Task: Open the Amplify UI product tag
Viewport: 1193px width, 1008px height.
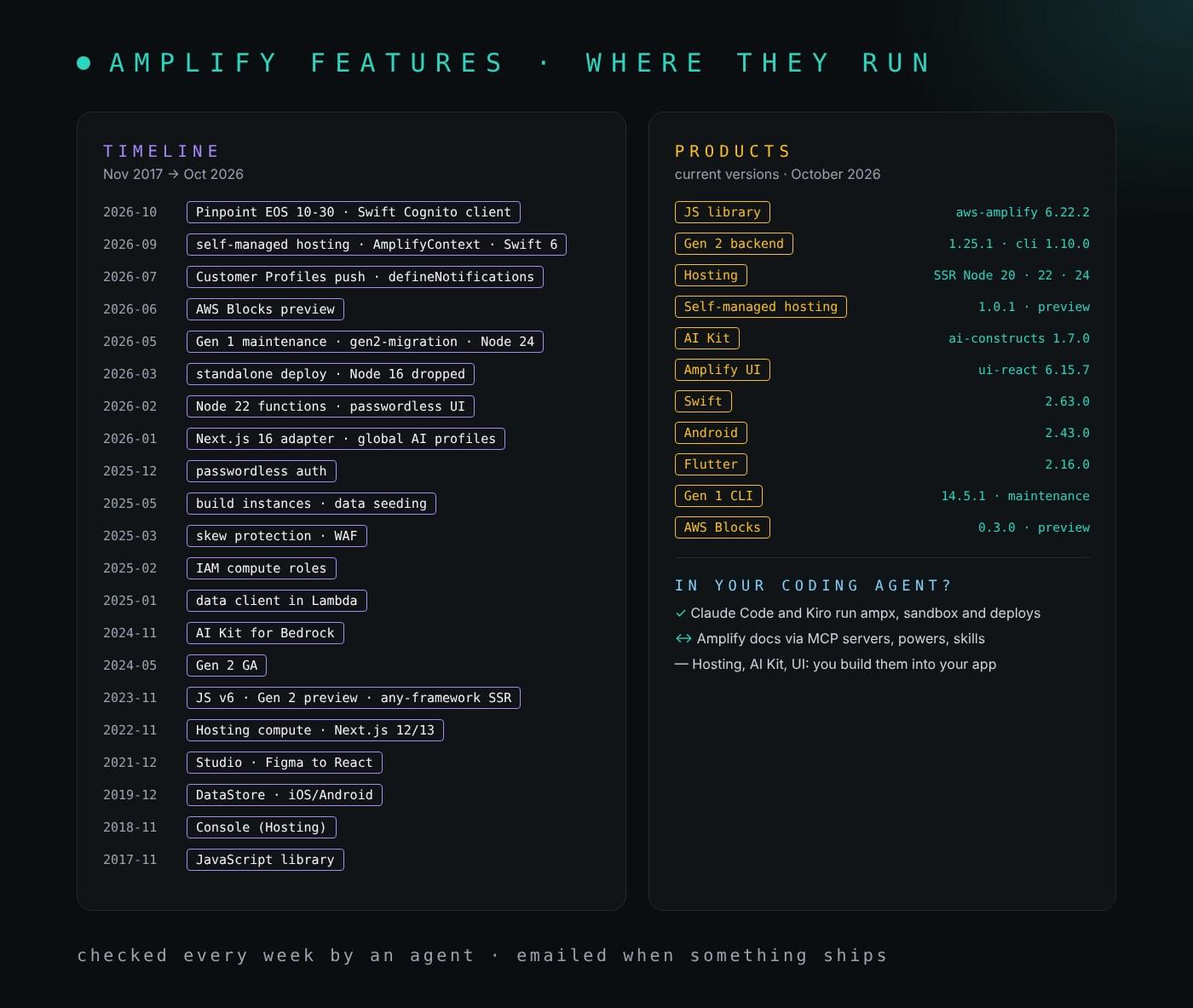Action: pos(723,370)
